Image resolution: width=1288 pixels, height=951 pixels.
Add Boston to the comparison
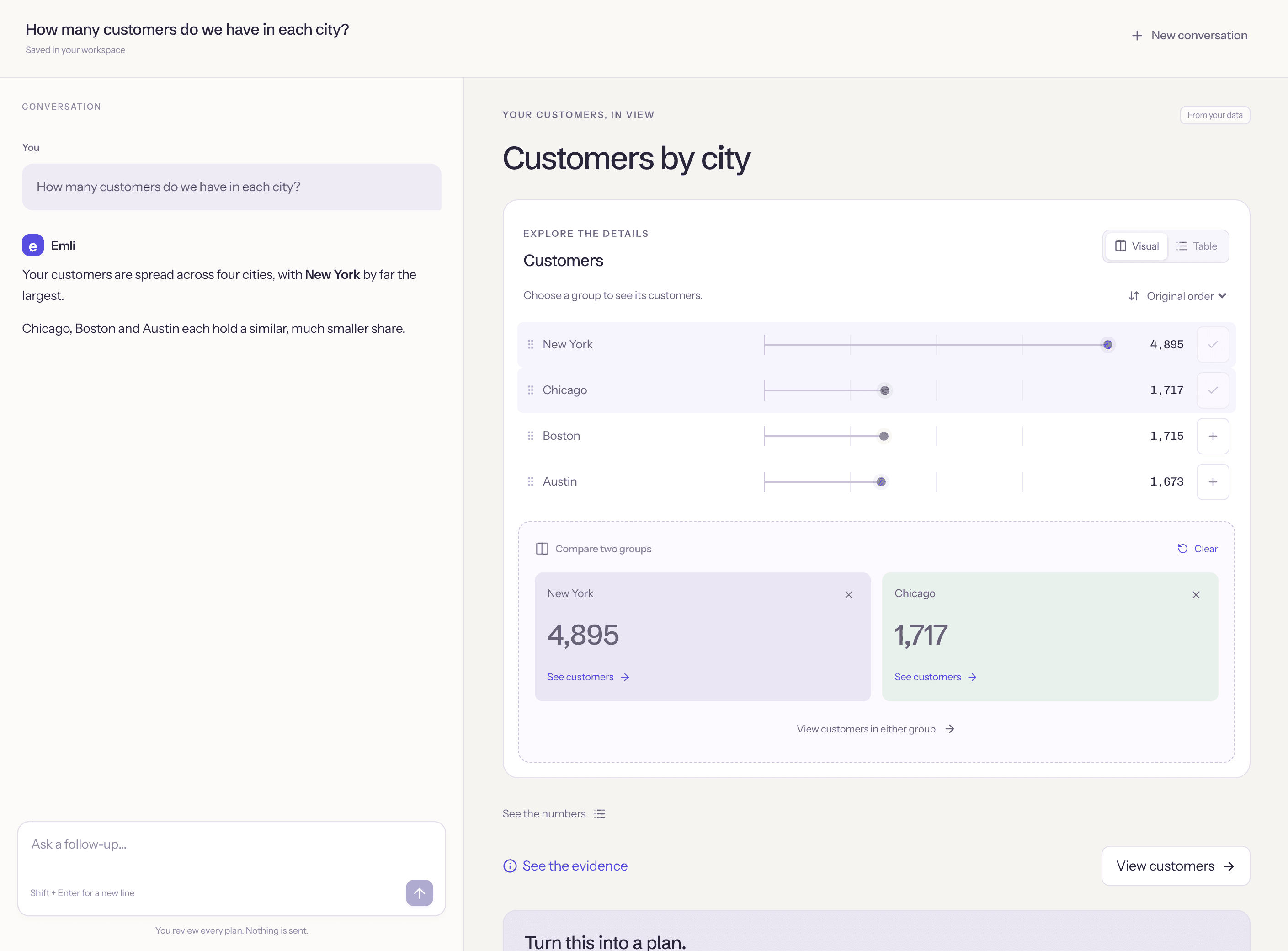point(1213,436)
